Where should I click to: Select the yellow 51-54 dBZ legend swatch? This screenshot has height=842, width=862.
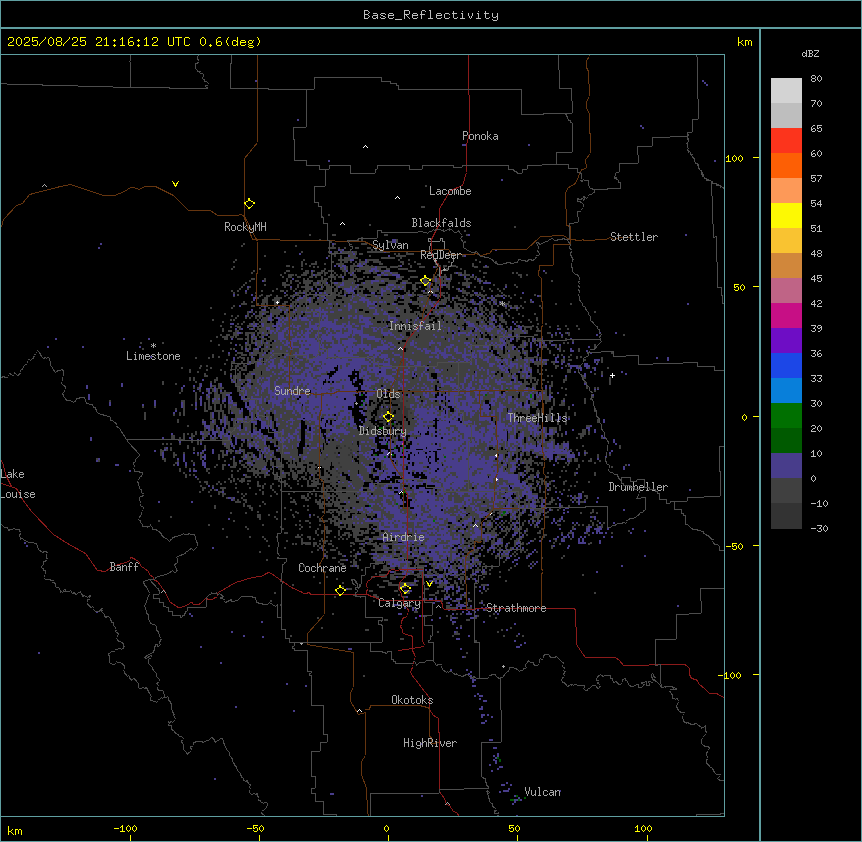(x=786, y=215)
